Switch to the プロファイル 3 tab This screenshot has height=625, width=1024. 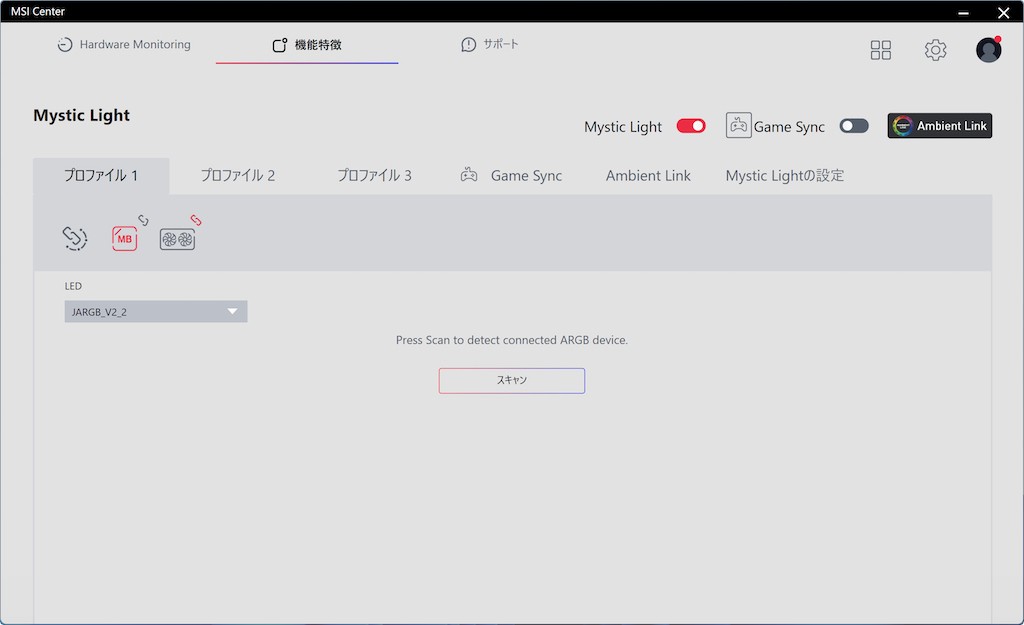374,176
